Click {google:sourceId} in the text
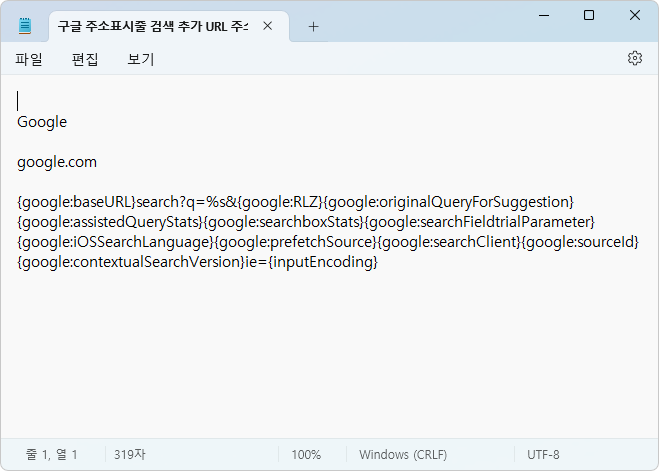The height and width of the screenshot is (471, 659). coord(580,242)
